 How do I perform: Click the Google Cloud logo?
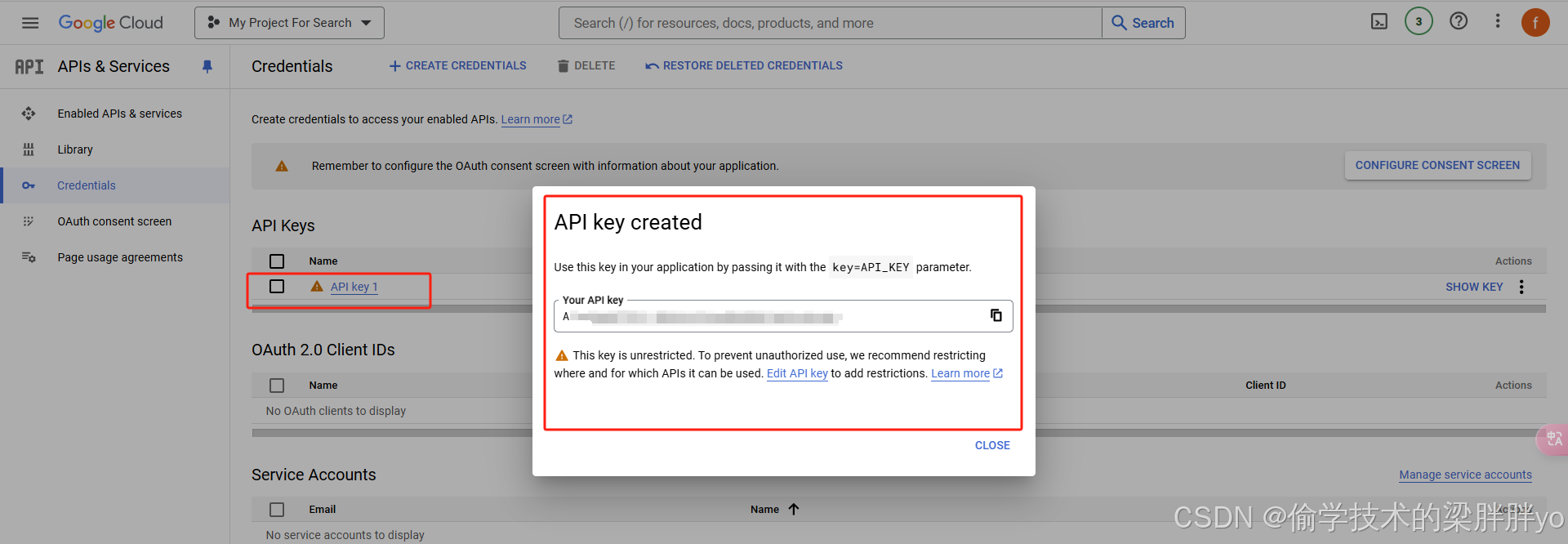(111, 23)
